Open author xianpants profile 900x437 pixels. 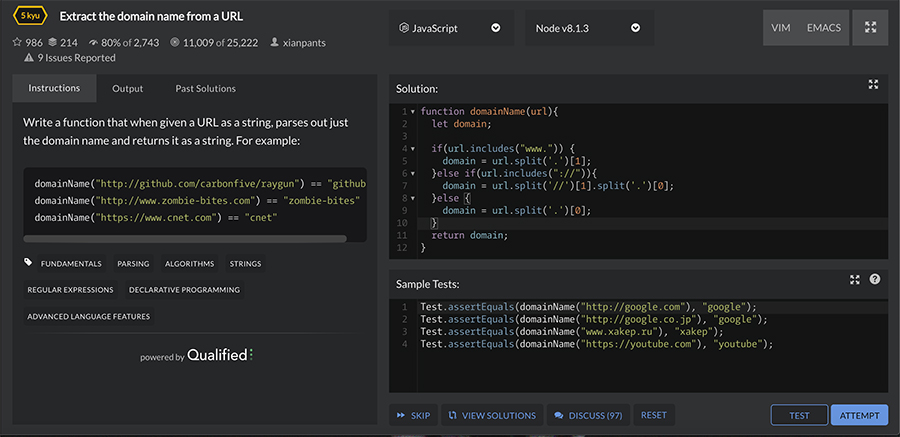(304, 42)
